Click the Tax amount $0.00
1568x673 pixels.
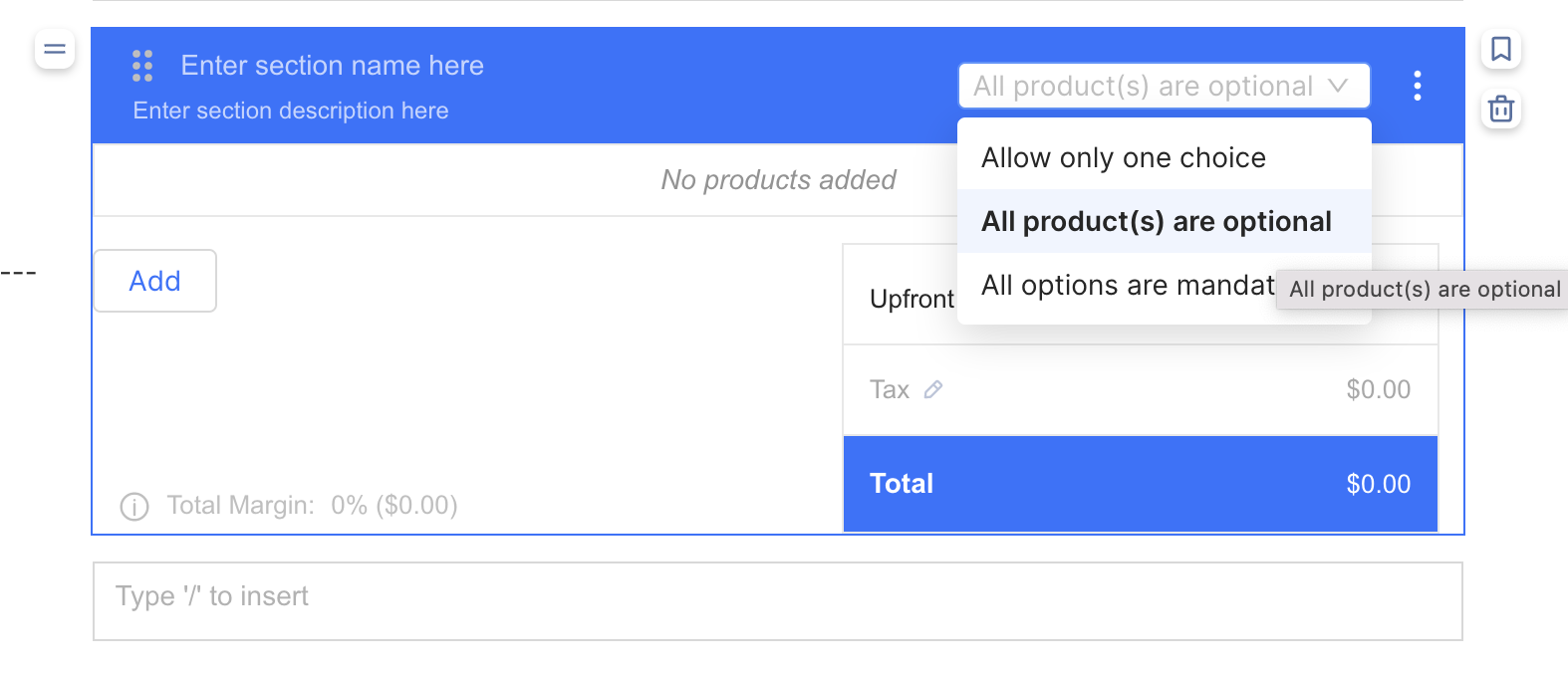pos(1378,389)
